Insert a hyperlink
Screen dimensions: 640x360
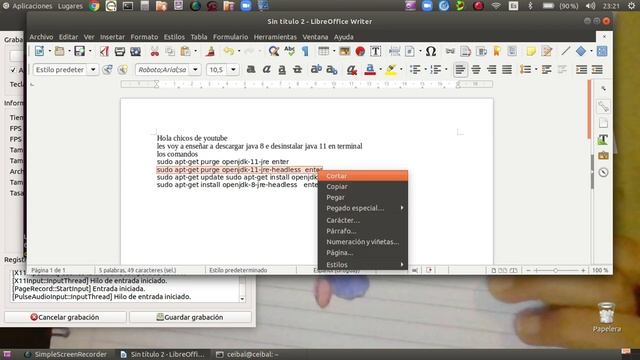point(450,51)
